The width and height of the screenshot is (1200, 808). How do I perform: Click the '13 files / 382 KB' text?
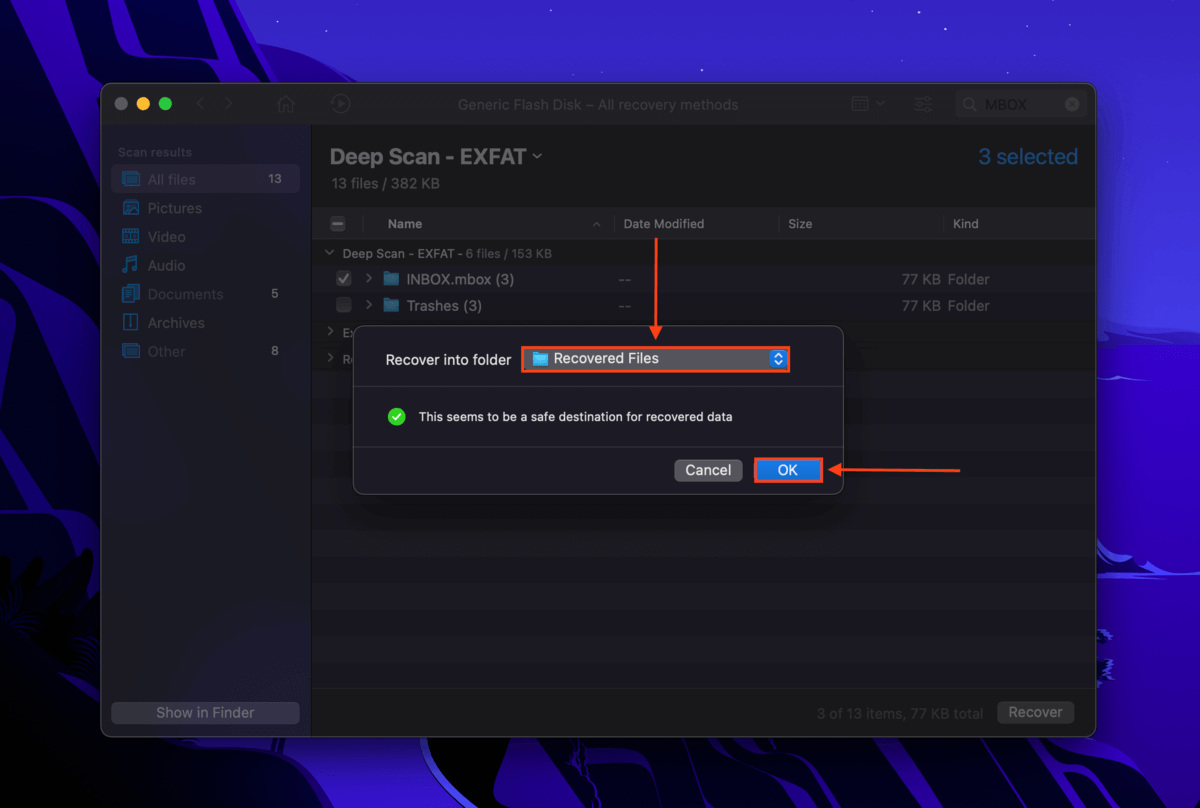coord(385,184)
